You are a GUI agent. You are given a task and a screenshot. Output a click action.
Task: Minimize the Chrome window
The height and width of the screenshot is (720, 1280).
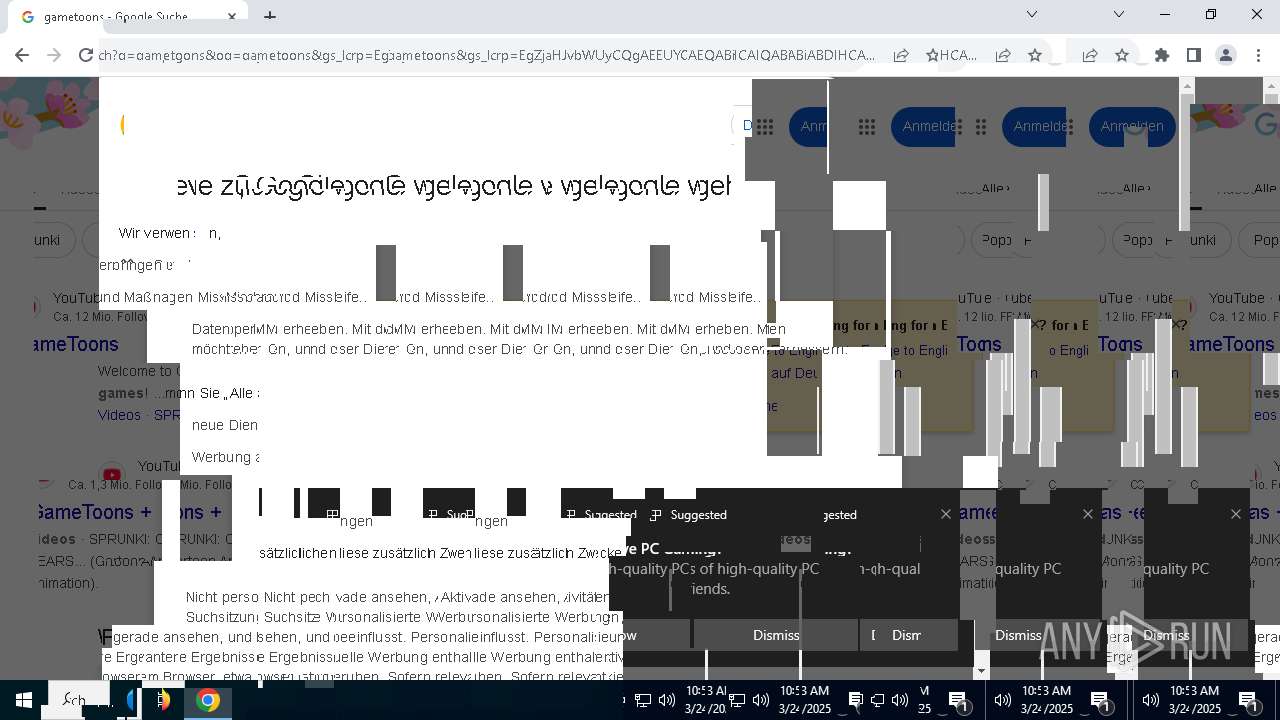tap(1165, 15)
